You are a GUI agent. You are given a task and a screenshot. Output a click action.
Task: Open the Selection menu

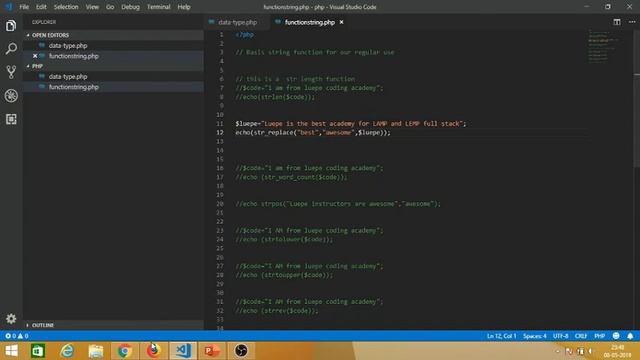pyautogui.click(x=66, y=7)
